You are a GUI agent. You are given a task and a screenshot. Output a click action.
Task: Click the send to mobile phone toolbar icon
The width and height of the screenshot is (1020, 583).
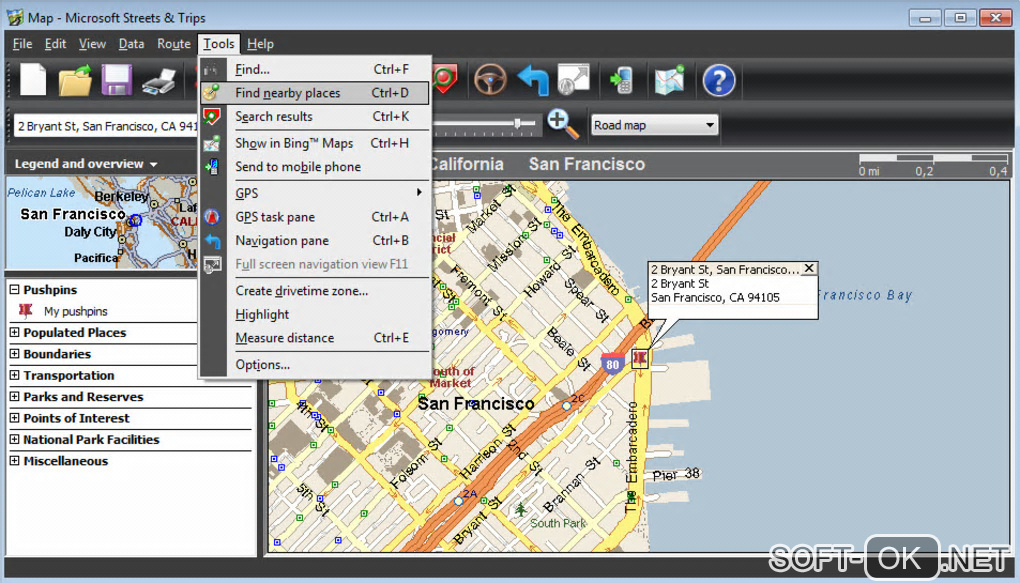pyautogui.click(x=621, y=80)
